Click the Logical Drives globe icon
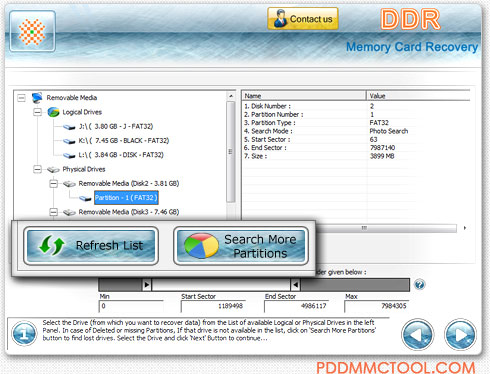 (53, 112)
